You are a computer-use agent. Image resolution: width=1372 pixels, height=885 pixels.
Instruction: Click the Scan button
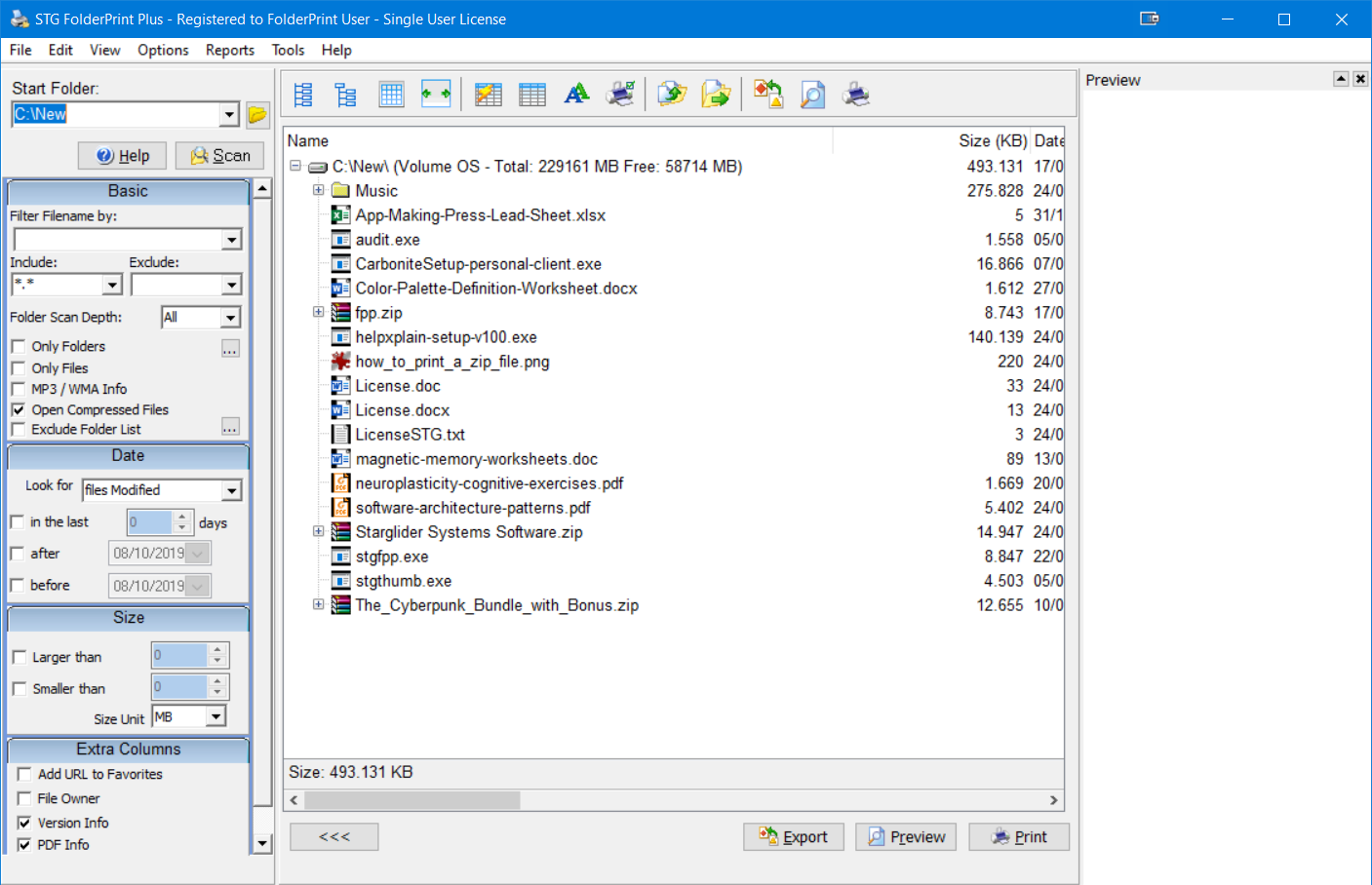219,156
